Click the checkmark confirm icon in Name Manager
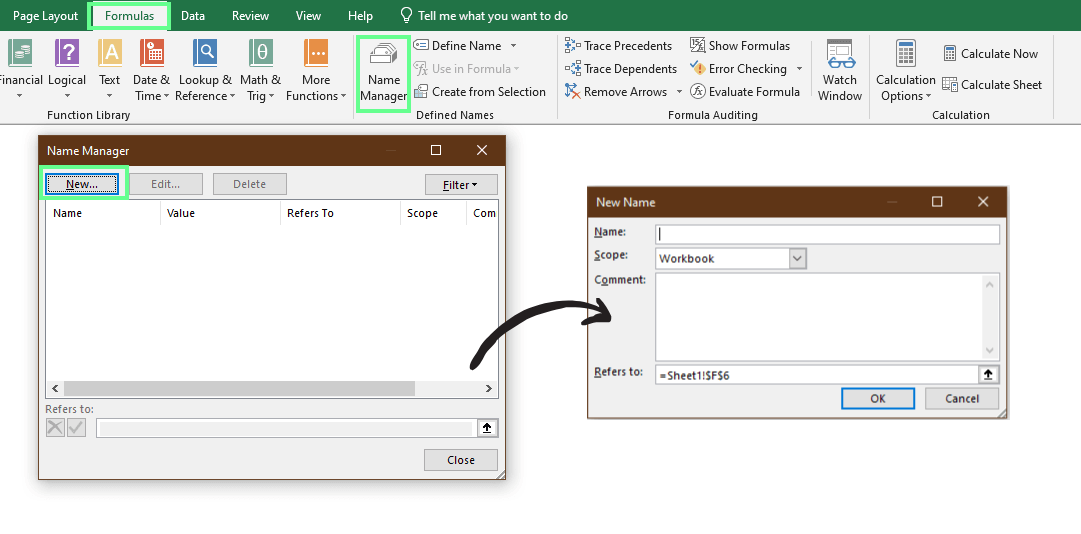This screenshot has width=1081, height=534. (76, 428)
